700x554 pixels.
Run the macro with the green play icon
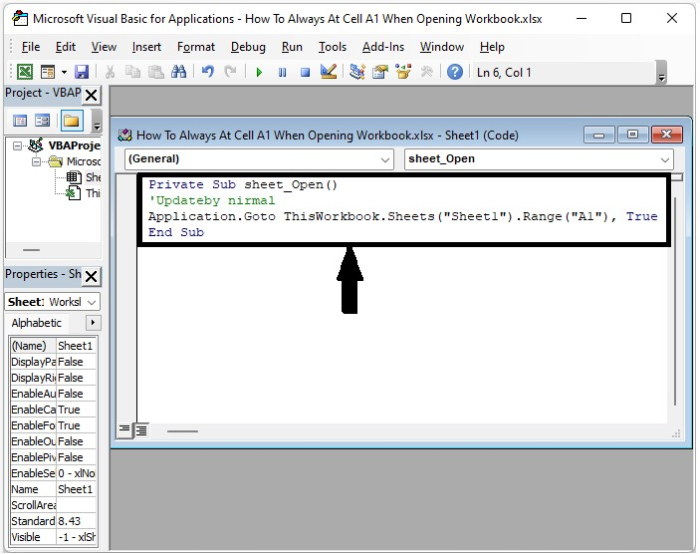[259, 72]
